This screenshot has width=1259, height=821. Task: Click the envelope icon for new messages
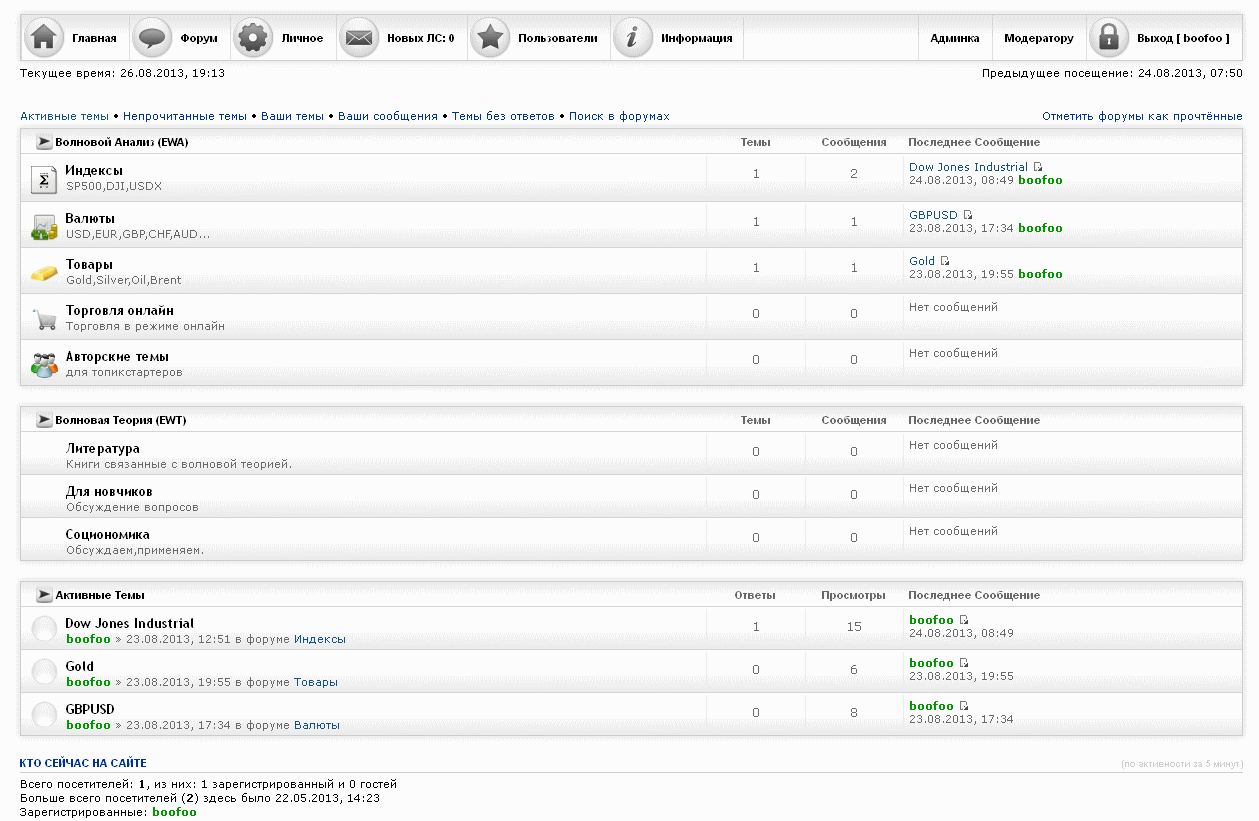(x=358, y=38)
